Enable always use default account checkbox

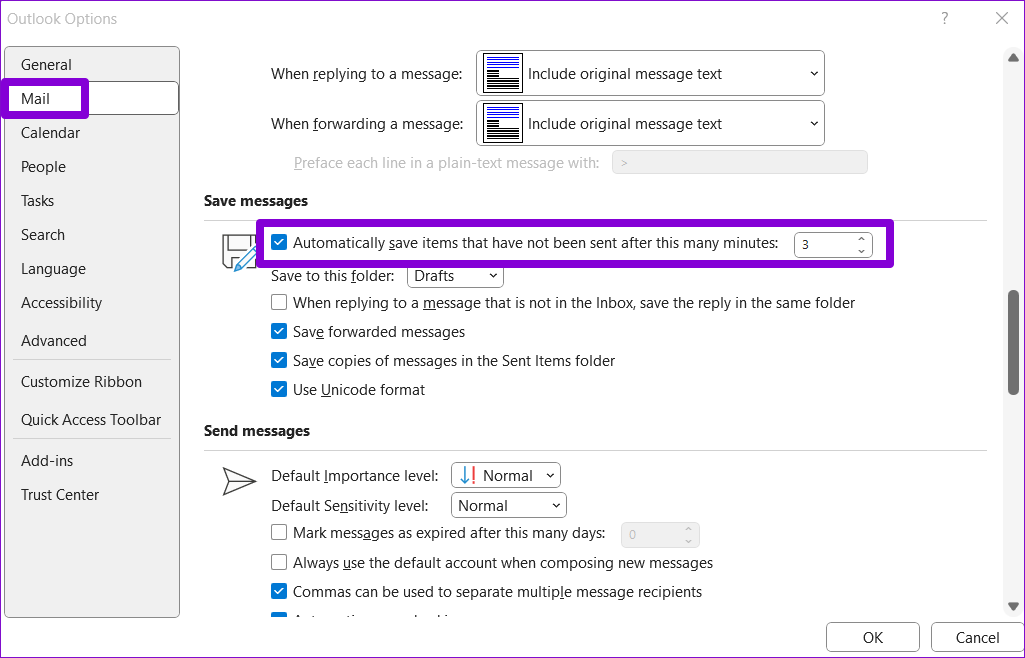click(279, 562)
